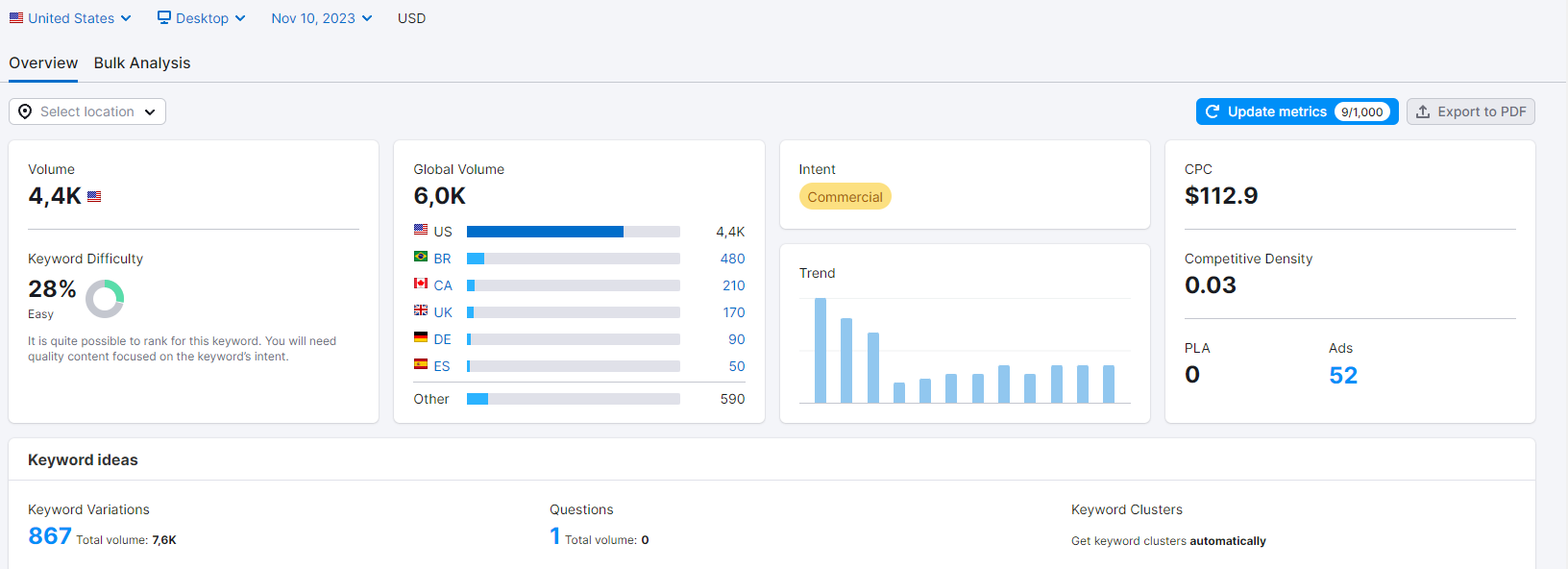
Task: Click the export upload icon
Action: 1423,111
